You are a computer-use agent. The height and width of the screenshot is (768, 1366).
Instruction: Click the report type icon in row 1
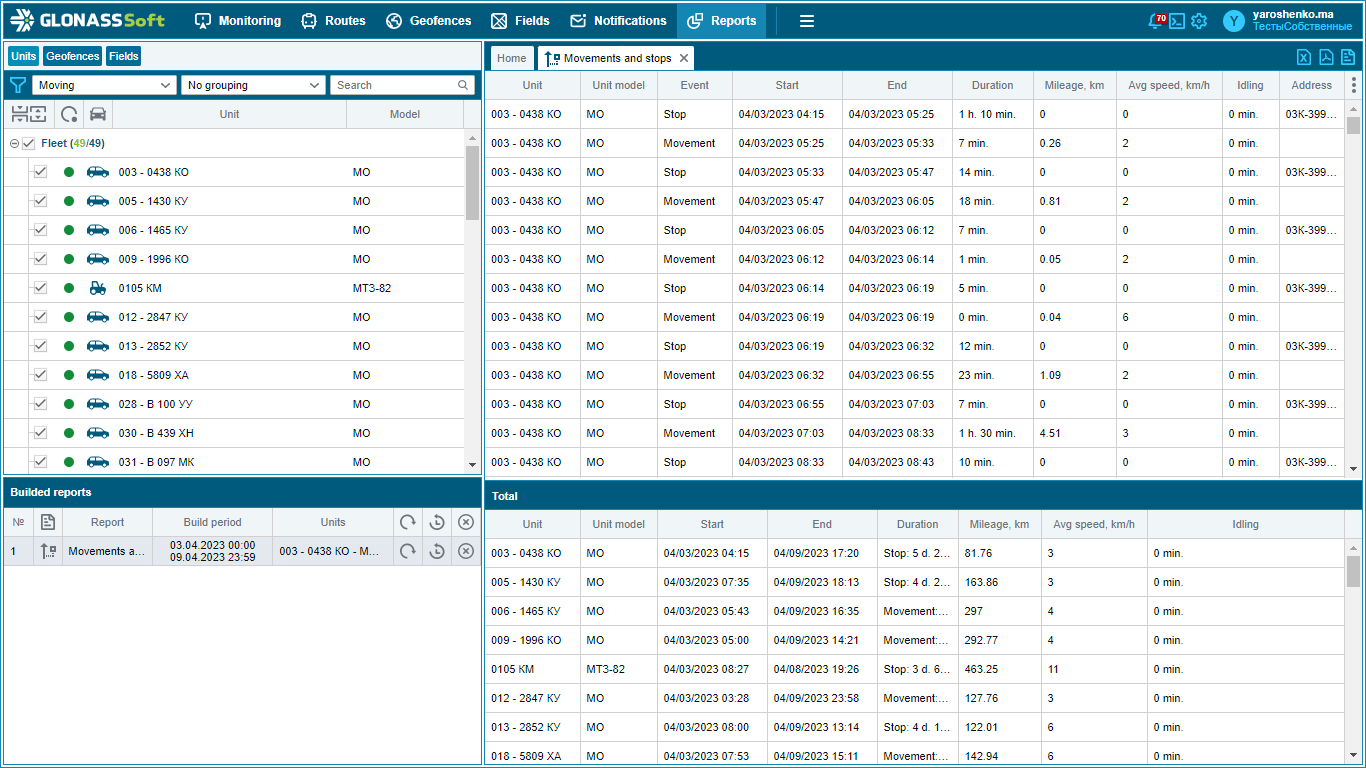48,551
